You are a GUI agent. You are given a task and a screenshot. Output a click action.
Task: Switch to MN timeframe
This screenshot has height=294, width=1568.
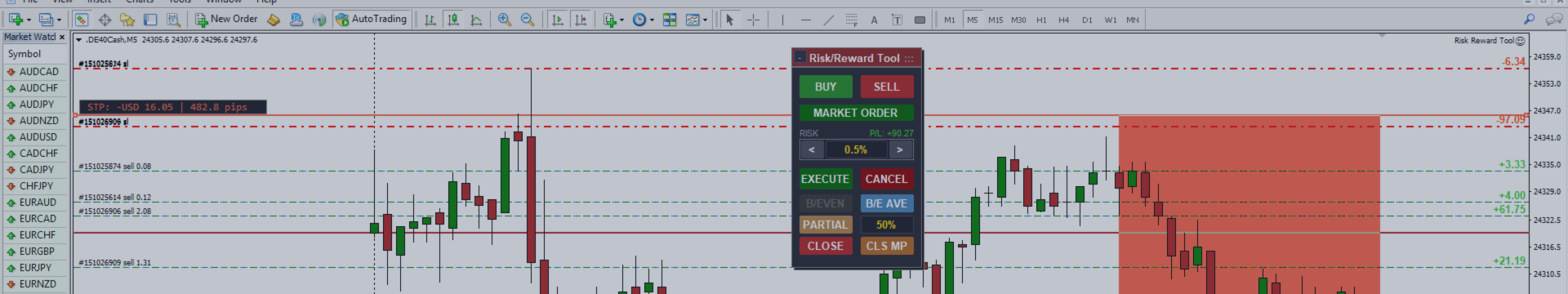coord(1132,20)
